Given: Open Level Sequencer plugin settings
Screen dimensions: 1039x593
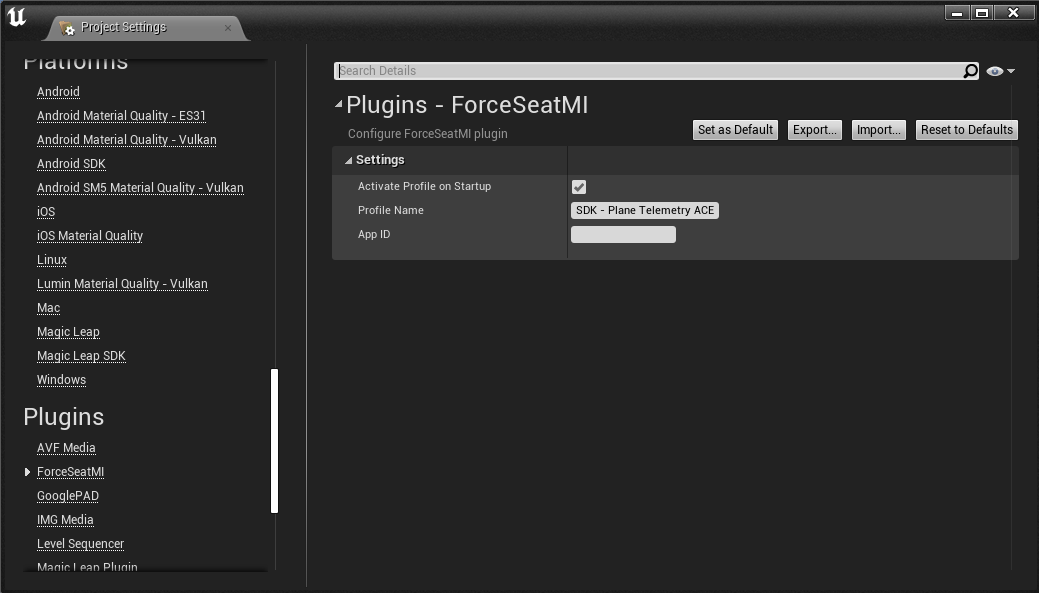Looking at the screenshot, I should click(80, 544).
